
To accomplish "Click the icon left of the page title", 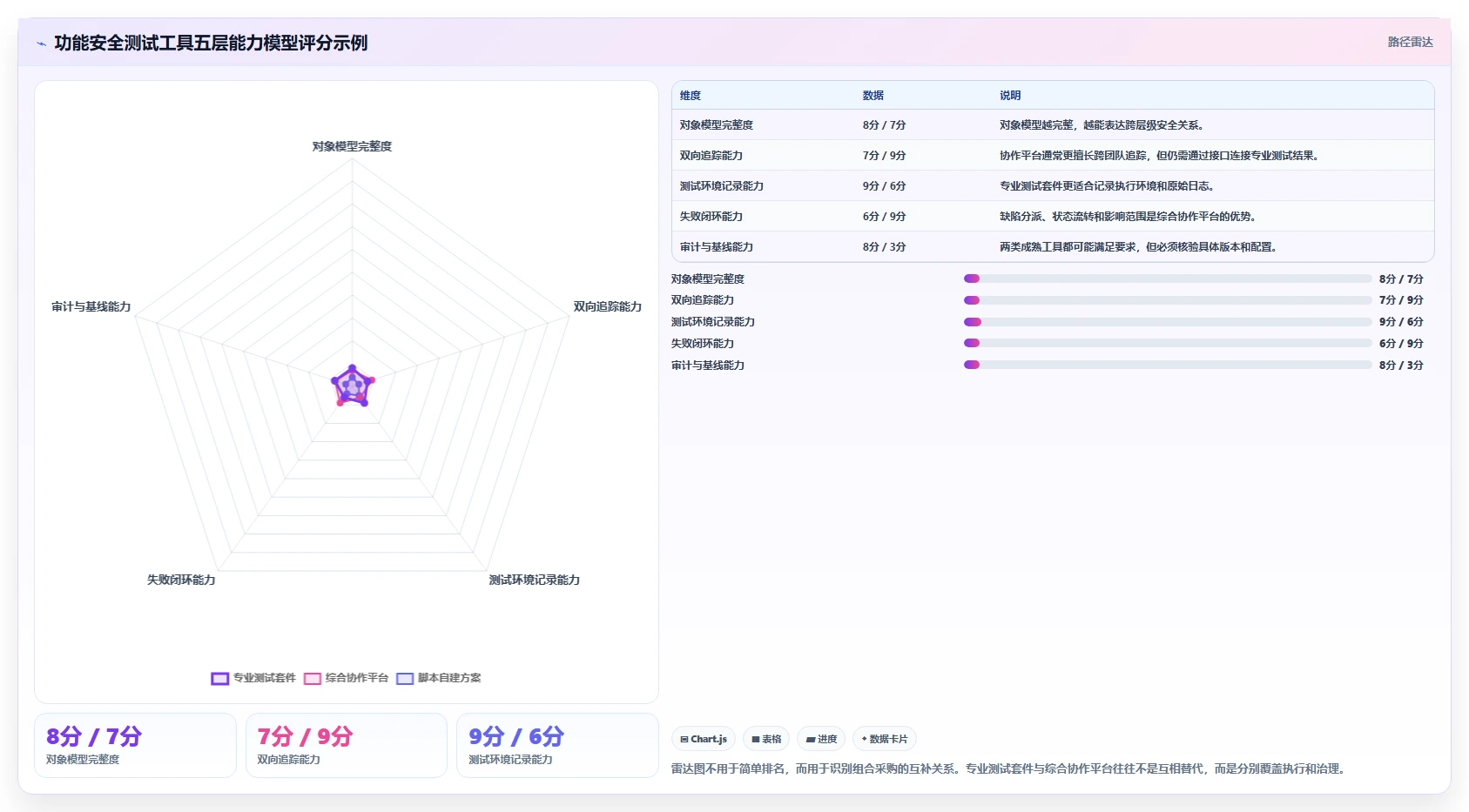I will click(41, 44).
